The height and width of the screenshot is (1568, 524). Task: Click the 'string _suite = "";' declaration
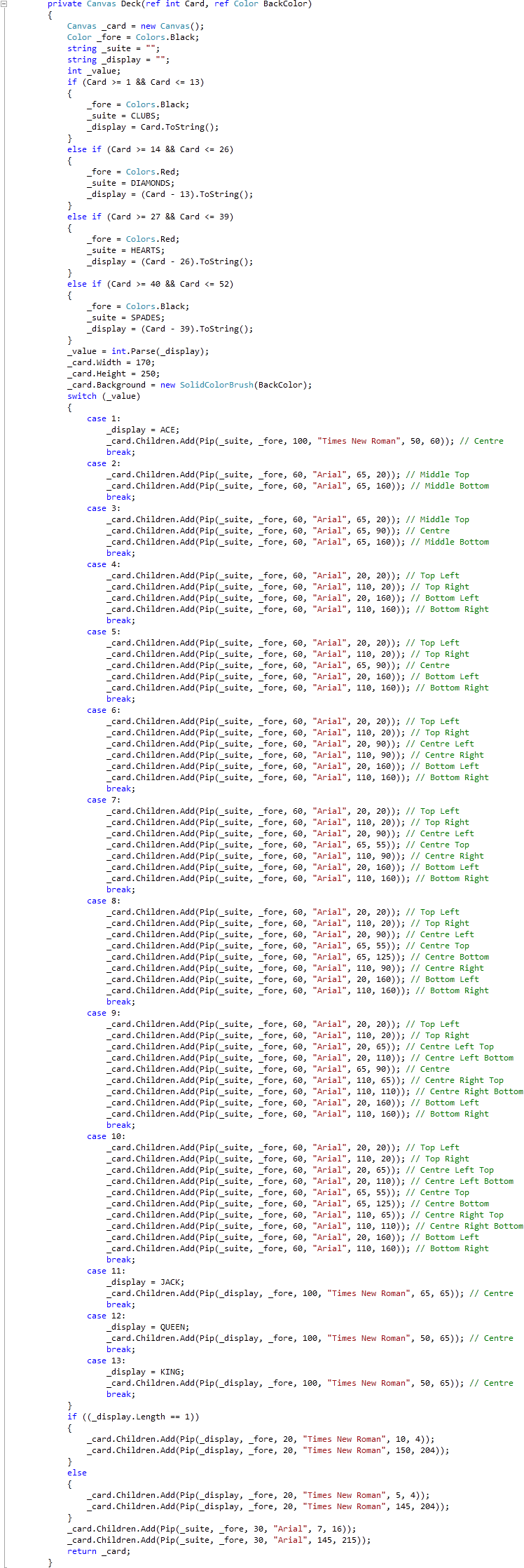113,48
